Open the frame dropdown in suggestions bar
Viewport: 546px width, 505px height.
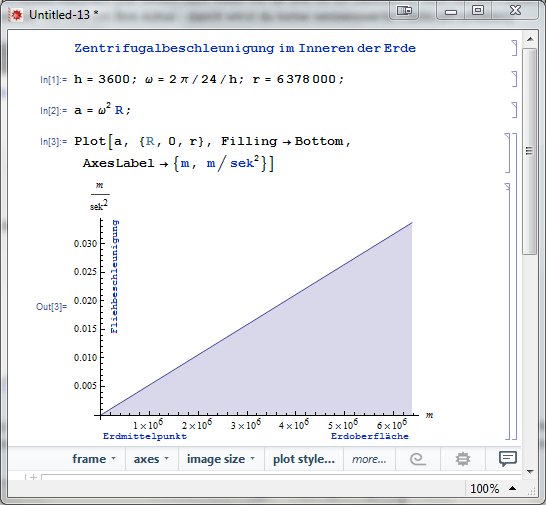94,459
